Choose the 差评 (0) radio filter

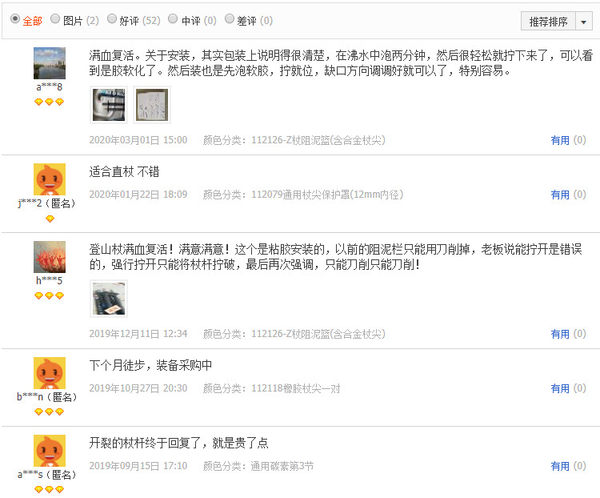click(x=229, y=19)
